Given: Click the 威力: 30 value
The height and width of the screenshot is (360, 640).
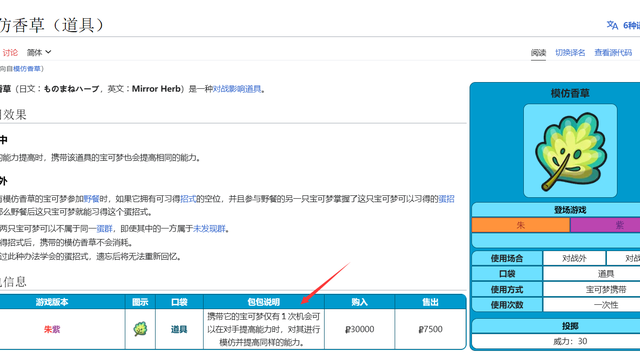Looking at the screenshot, I should pos(570,341).
